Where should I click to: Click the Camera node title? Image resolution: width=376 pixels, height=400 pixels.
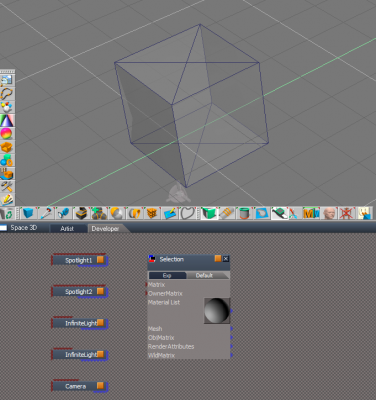pyautogui.click(x=76, y=386)
